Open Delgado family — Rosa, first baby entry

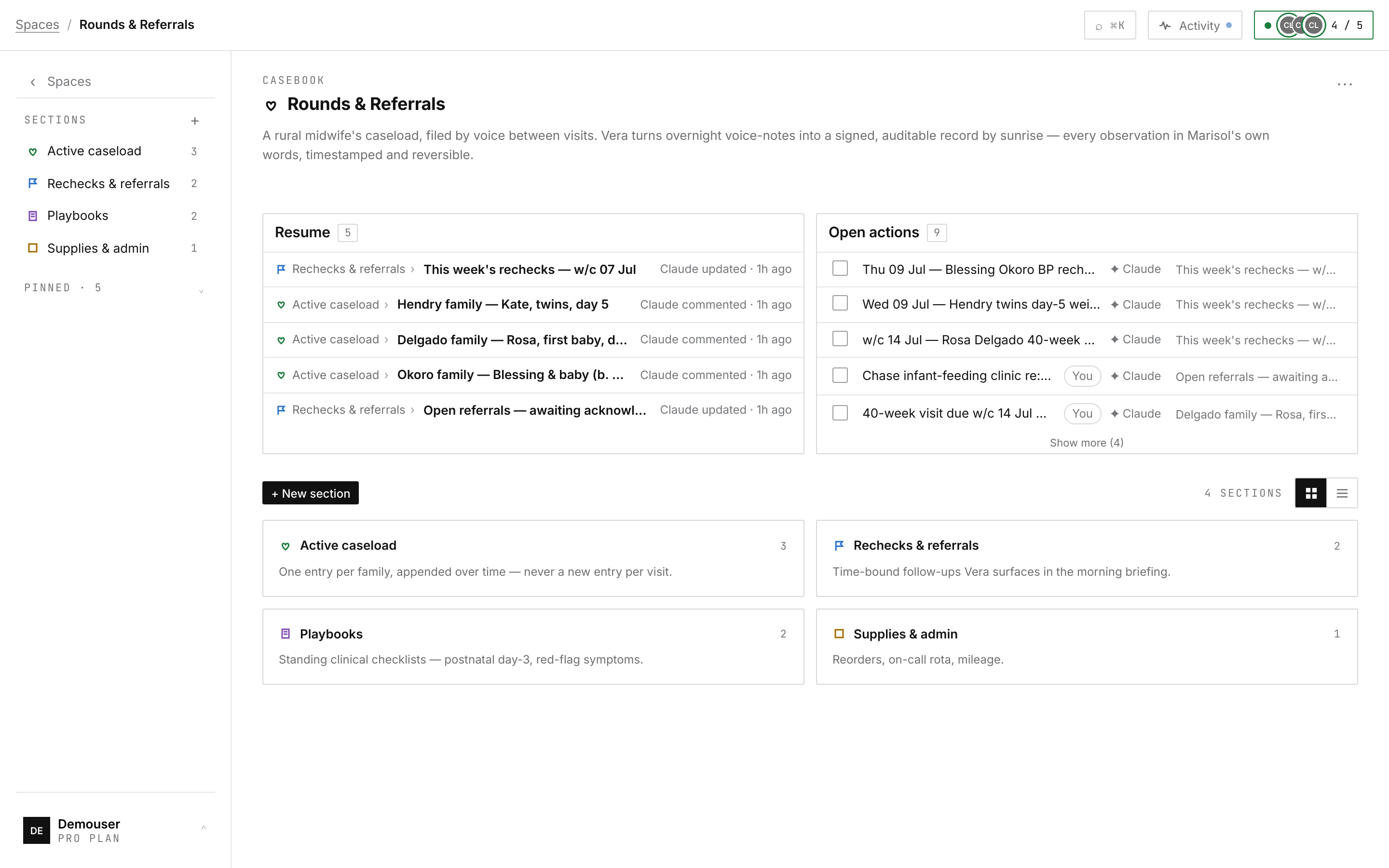[x=511, y=340]
